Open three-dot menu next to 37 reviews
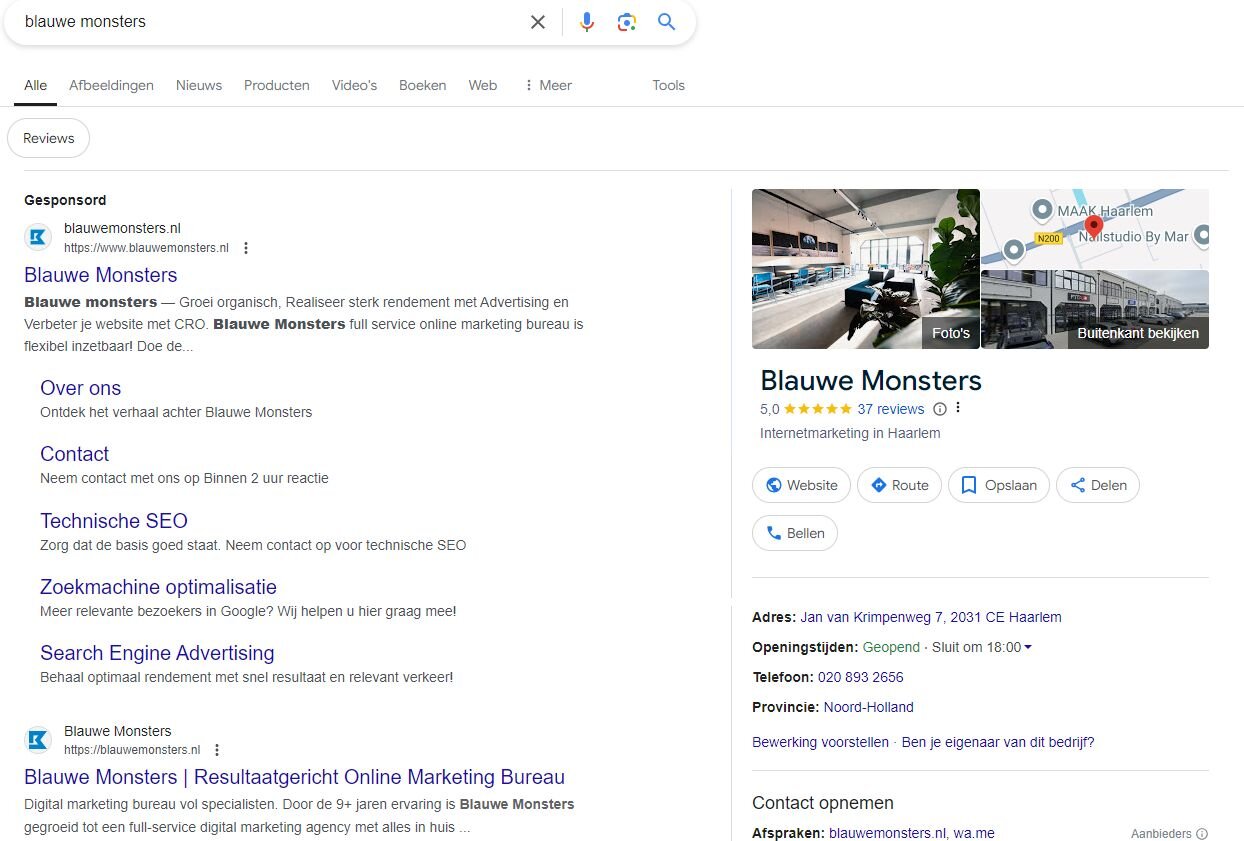This screenshot has height=841, width=1244. click(x=958, y=408)
